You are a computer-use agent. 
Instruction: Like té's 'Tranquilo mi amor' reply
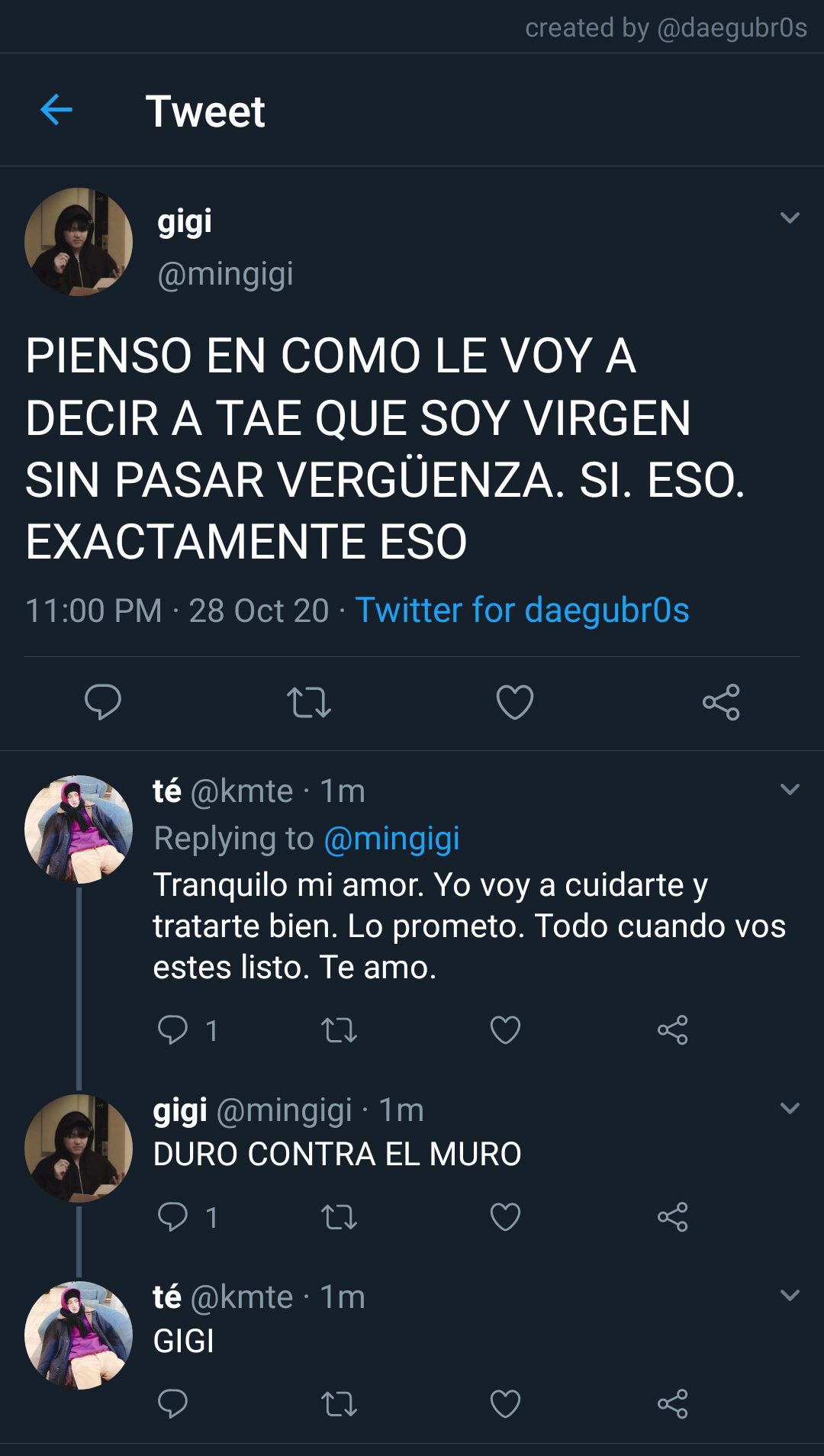pos(505,1030)
